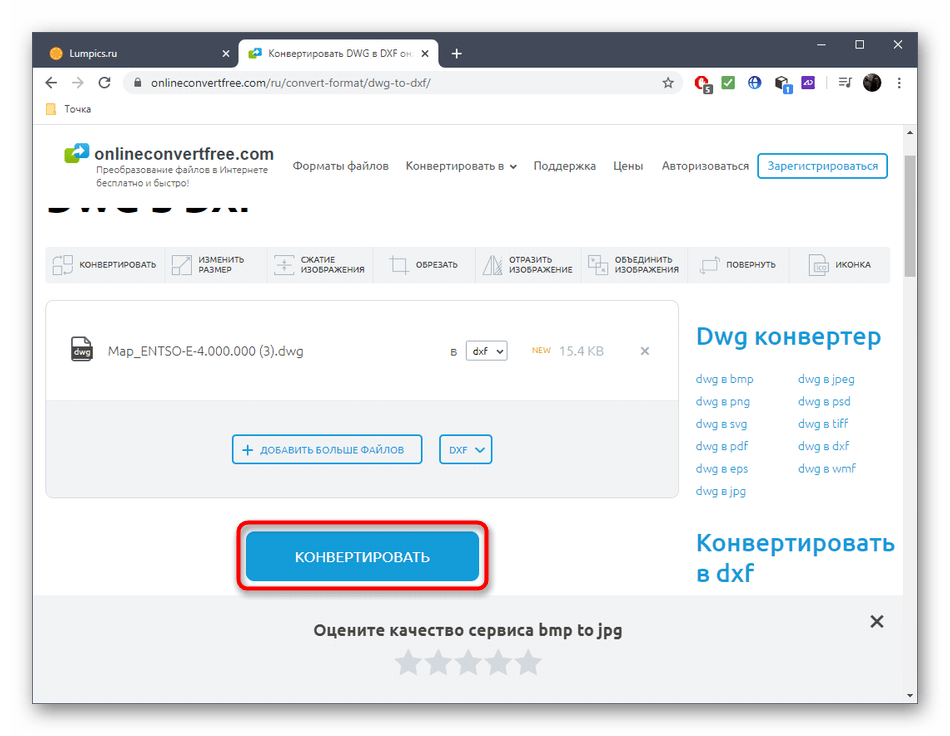The height and width of the screenshot is (736, 950).
Task: Click Добавить больше файлов button
Action: click(x=327, y=449)
